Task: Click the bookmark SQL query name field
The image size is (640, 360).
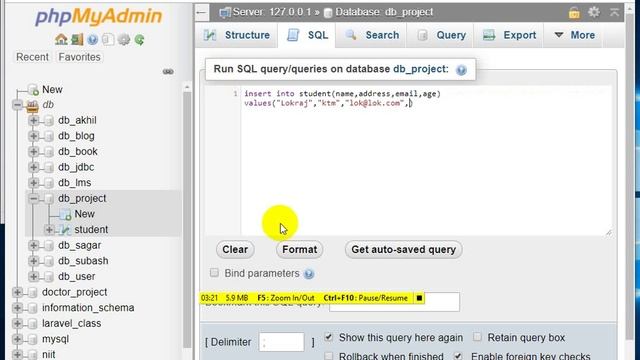Action: (x=394, y=302)
